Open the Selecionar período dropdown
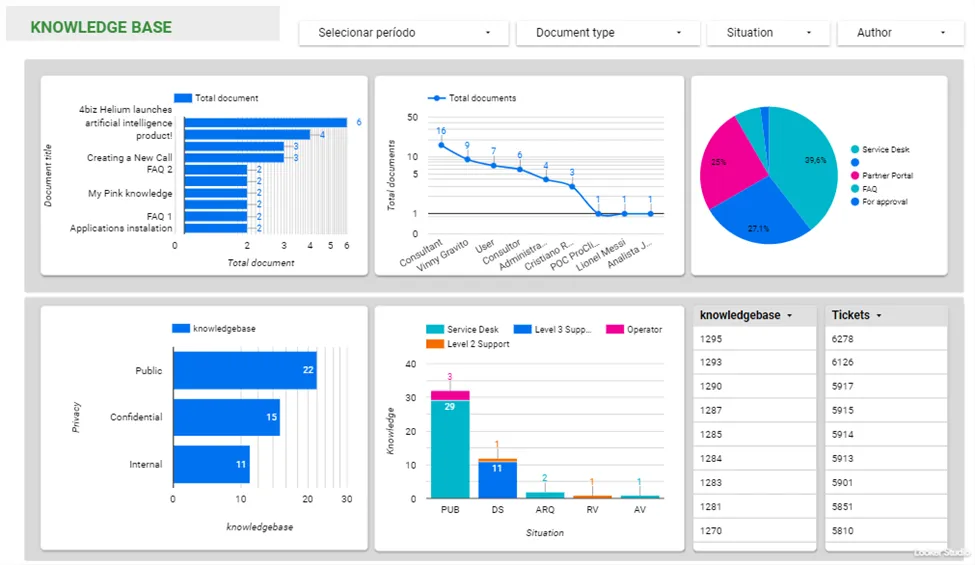 (404, 33)
